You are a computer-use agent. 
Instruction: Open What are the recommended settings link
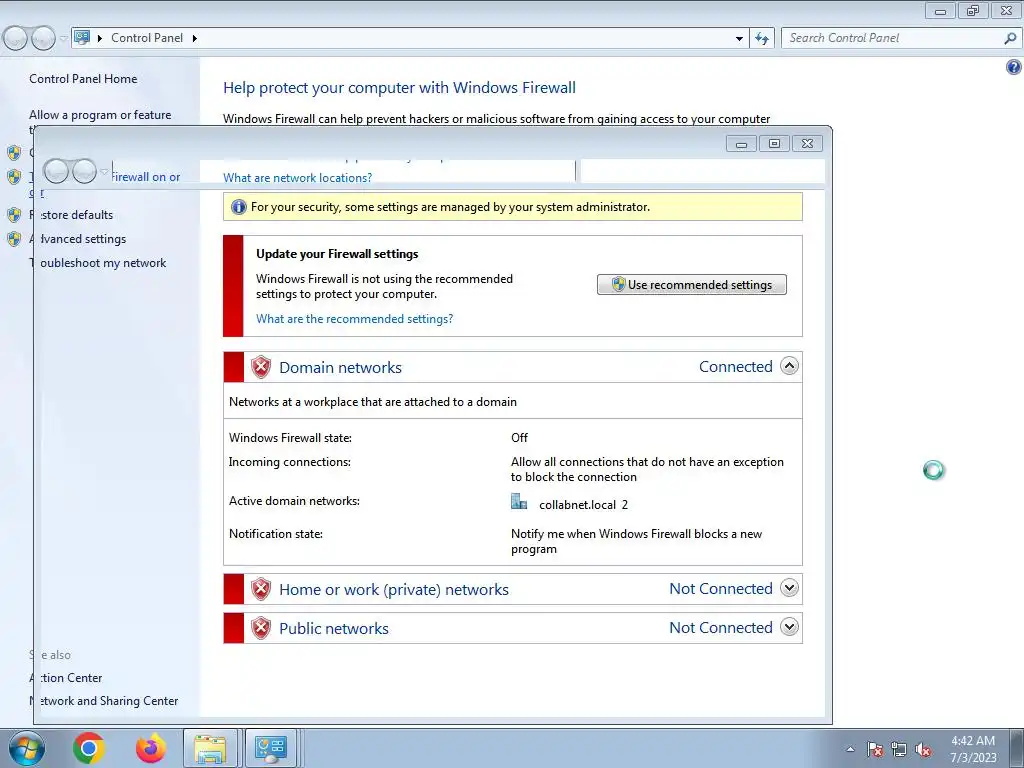point(355,319)
